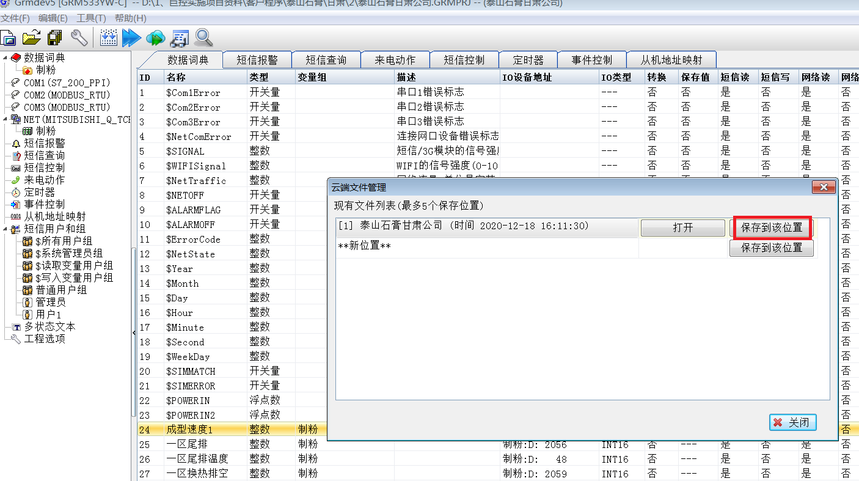
Task: Open 定时器 in the left tree
Action: click(x=39, y=192)
